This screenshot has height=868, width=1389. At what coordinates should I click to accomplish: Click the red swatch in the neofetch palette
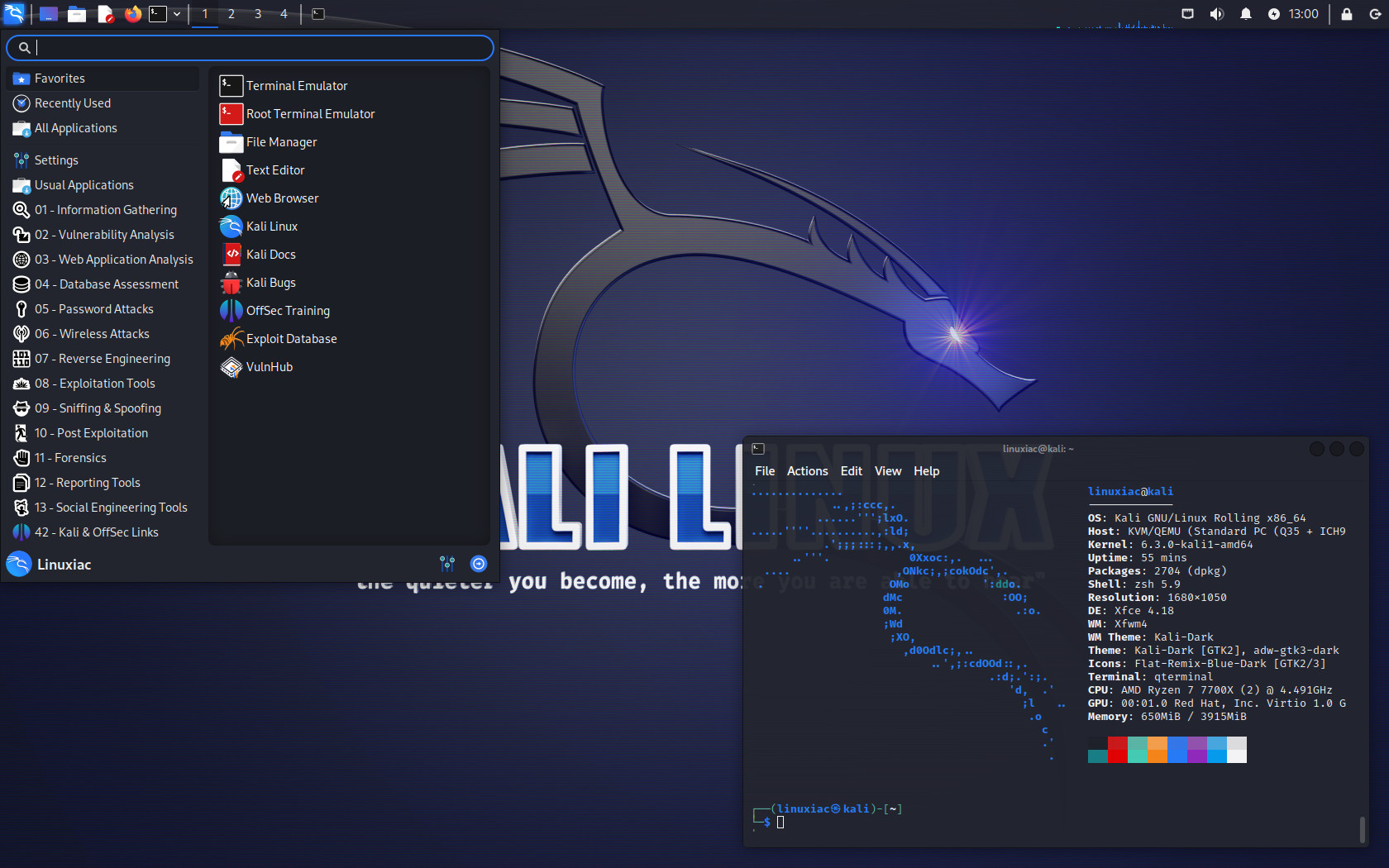click(1116, 750)
